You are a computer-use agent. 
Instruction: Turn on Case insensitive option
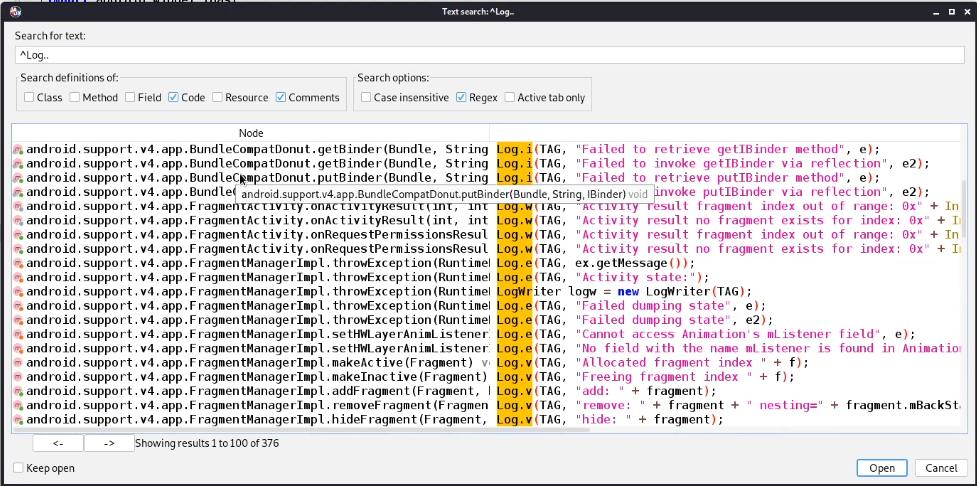tap(366, 97)
